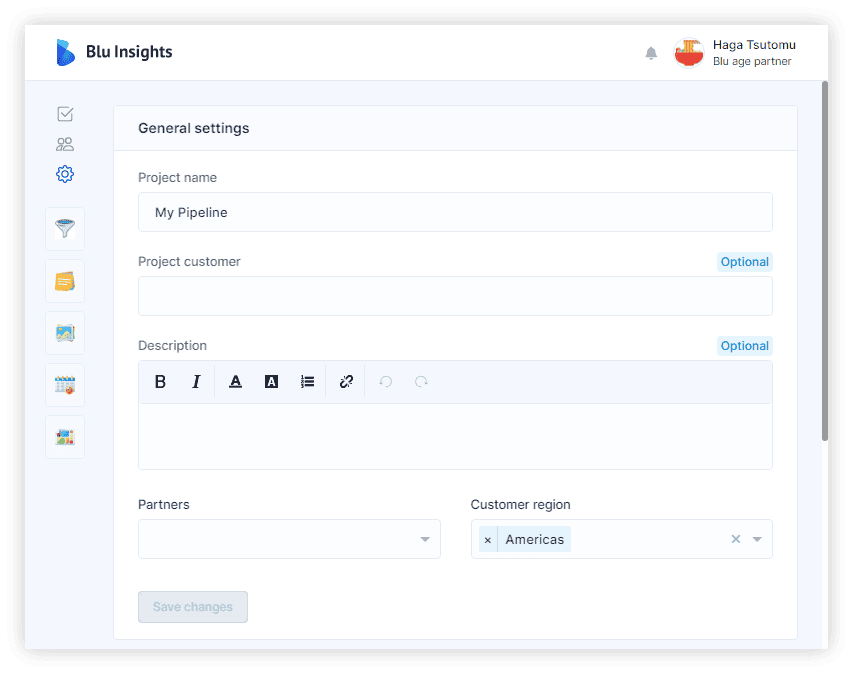Screen dimensions: 853x674
Task: Click the Blu Insights logo icon
Action: tap(65, 52)
